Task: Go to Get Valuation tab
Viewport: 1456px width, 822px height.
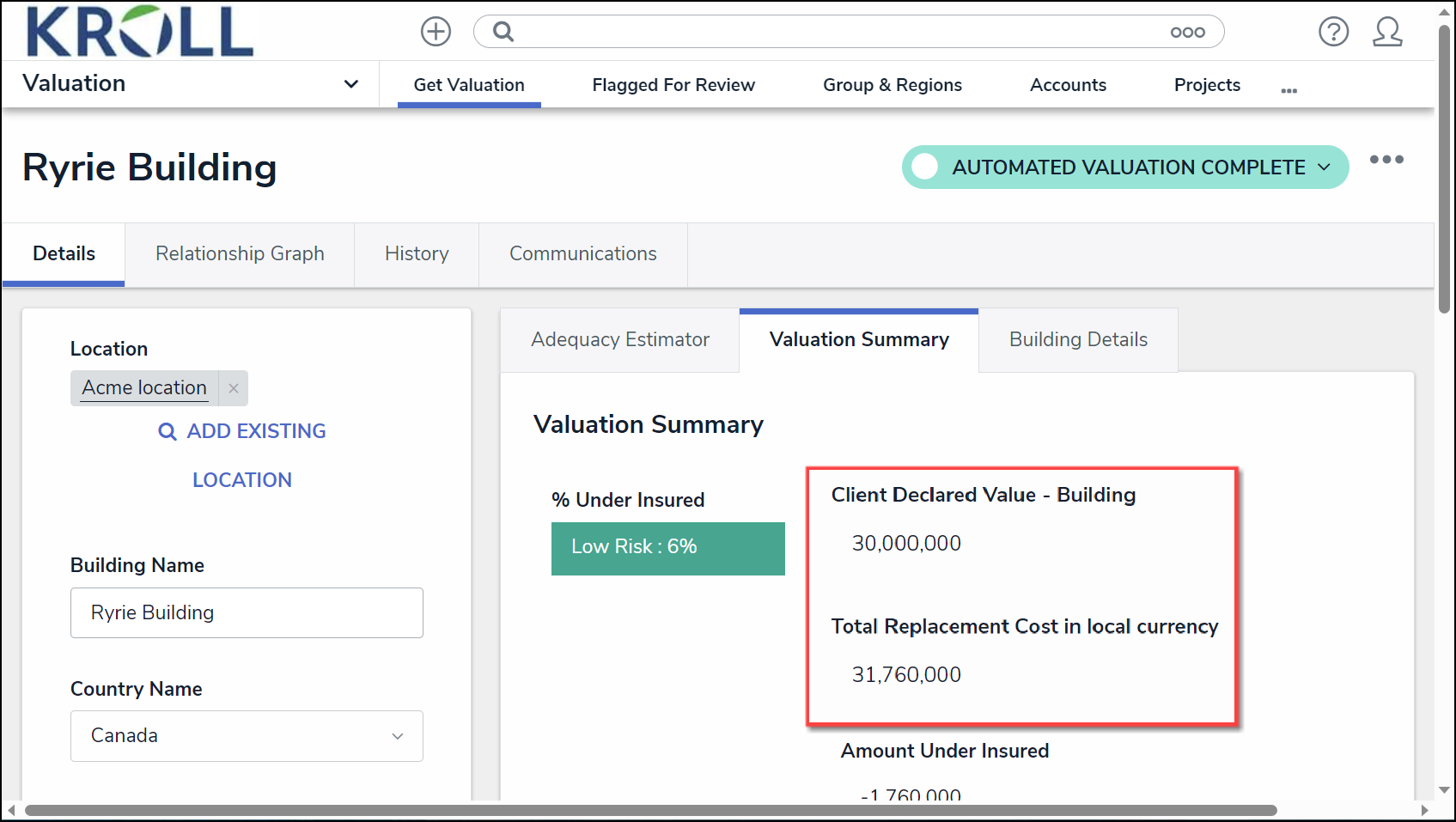Action: [x=469, y=85]
